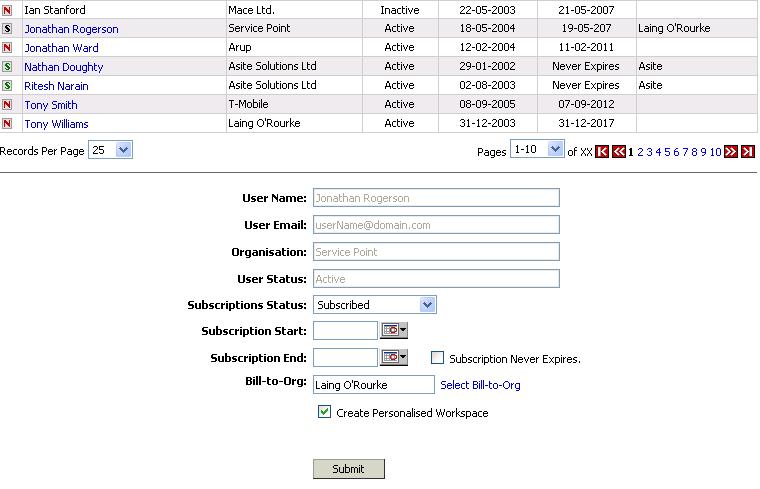The image size is (760, 489).
Task: Jump to previous page set with double-left arrow
Action: point(619,152)
